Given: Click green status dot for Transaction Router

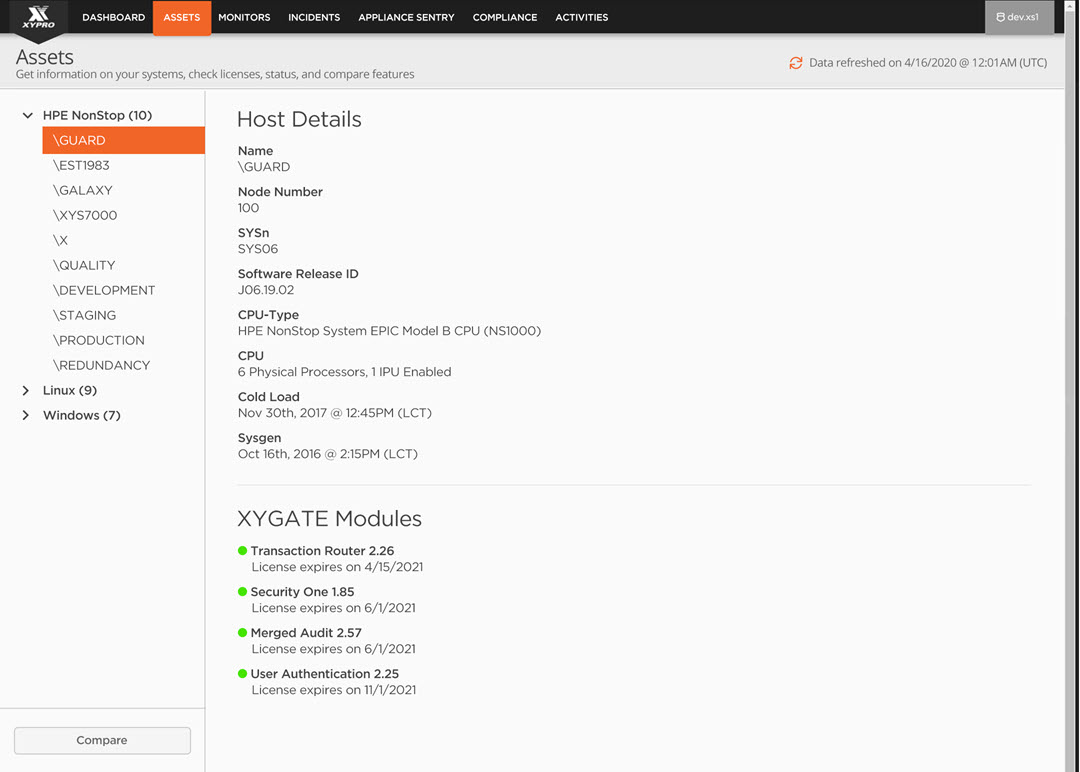Looking at the screenshot, I should tap(242, 550).
